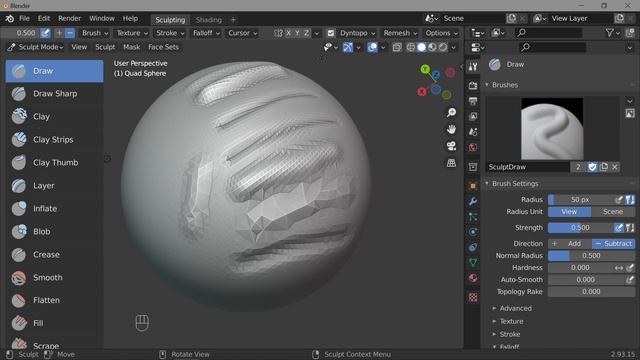Open the Output properties tab
The height and width of the screenshot is (360, 640).
pos(473,101)
